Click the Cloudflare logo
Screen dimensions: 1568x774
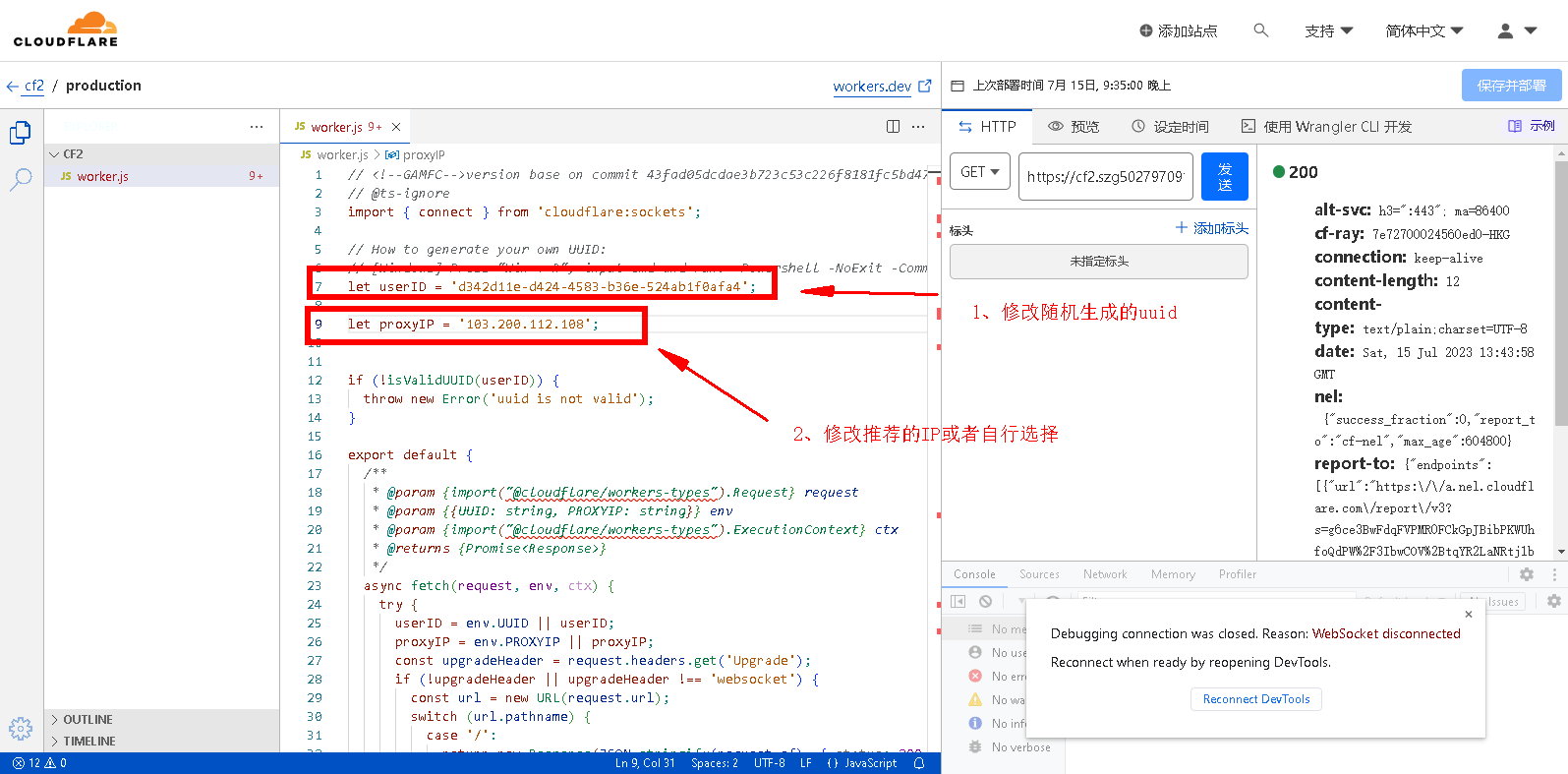coord(66,30)
